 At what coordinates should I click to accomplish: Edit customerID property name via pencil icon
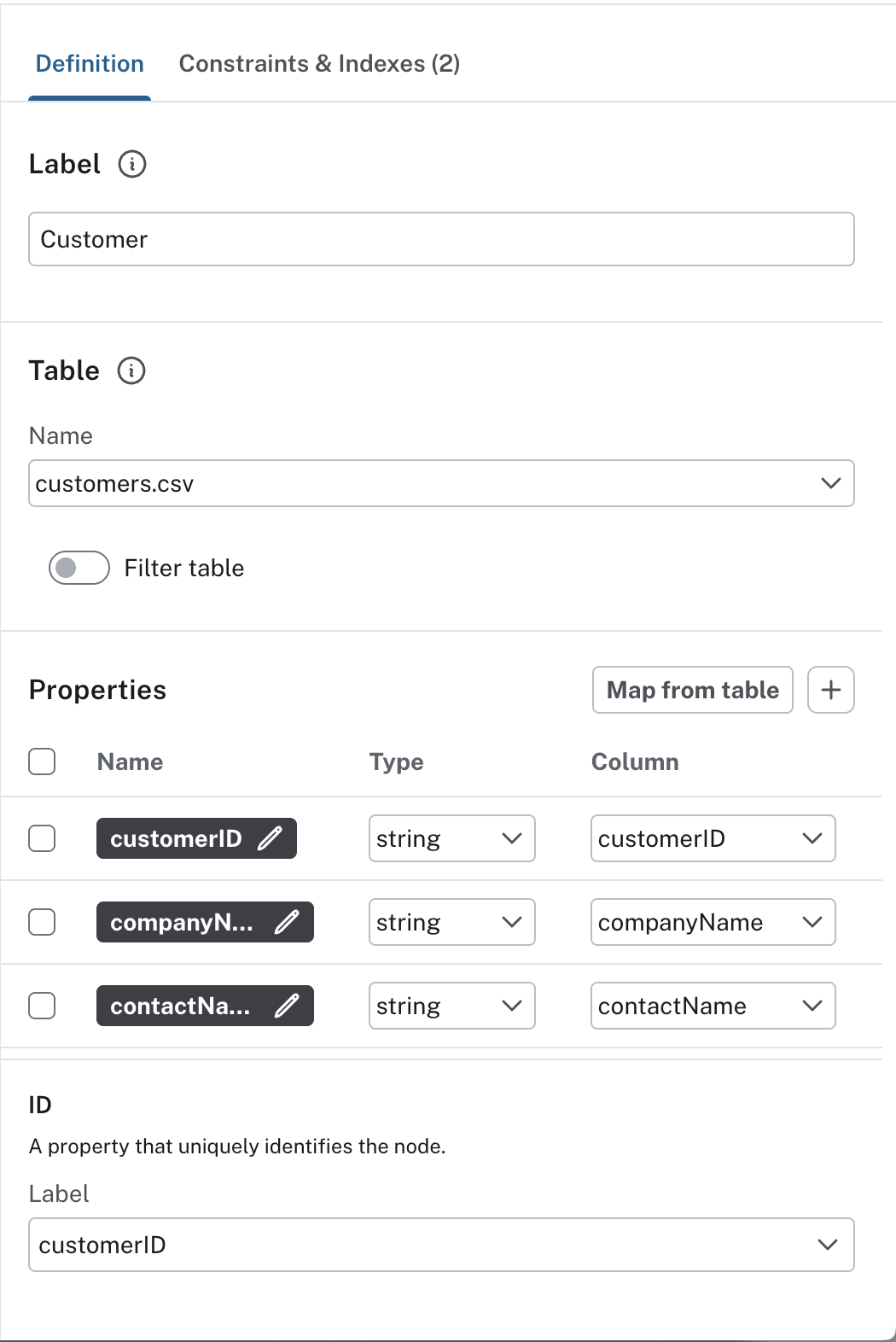[270, 838]
